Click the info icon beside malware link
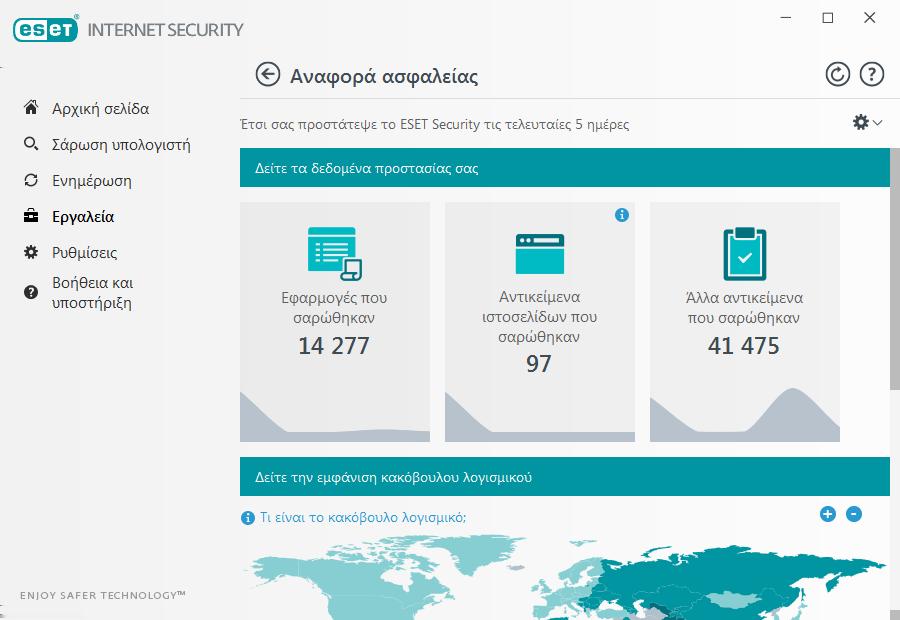This screenshot has width=900, height=620. pyautogui.click(x=247, y=518)
